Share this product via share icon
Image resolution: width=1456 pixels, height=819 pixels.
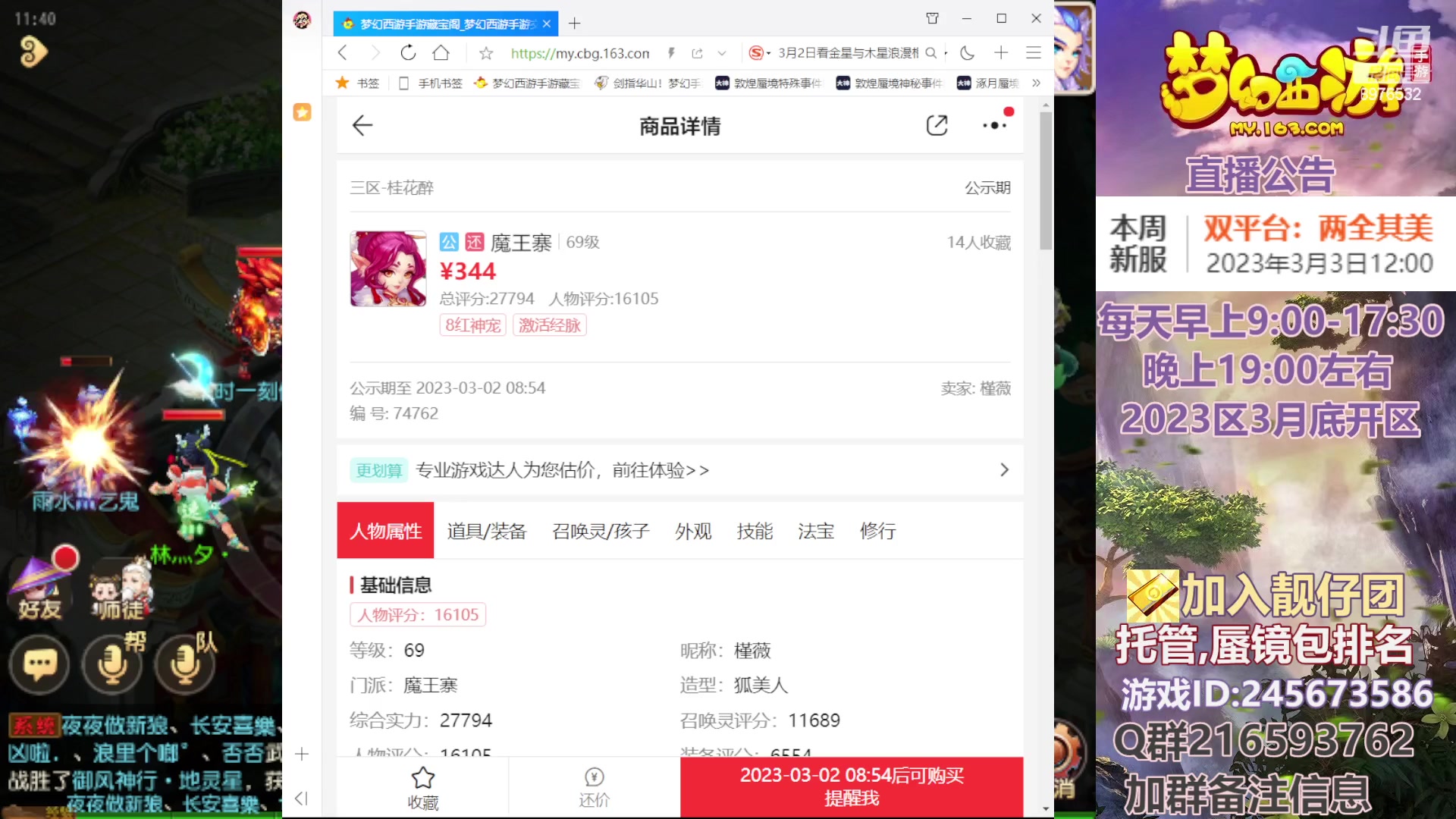(x=937, y=126)
